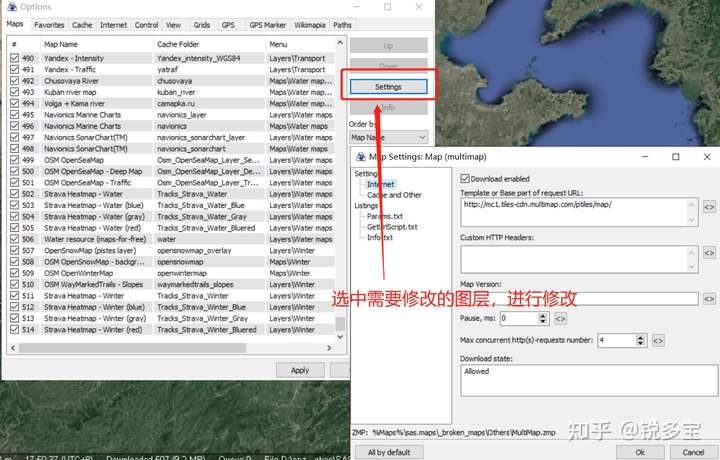Switch to the Wikimapia tab
Viewport: 720px width, 460px height.
pyautogui.click(x=310, y=25)
